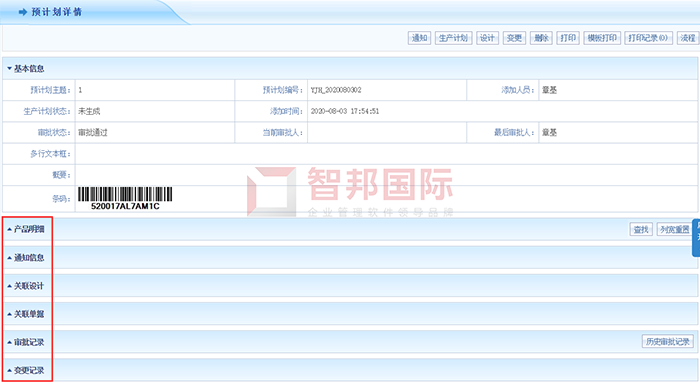
Task: Click the 通知 button in the toolbar
Action: point(419,38)
